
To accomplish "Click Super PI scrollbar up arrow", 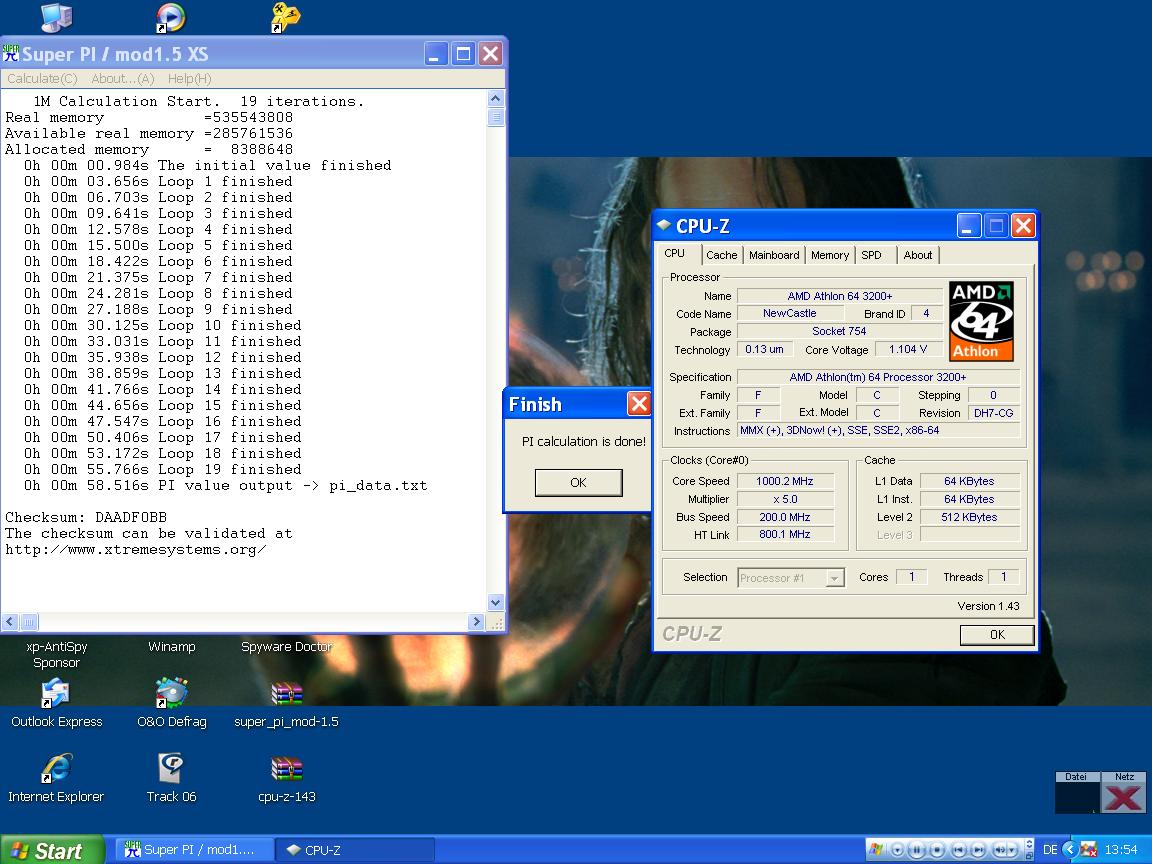I will pyautogui.click(x=495, y=98).
